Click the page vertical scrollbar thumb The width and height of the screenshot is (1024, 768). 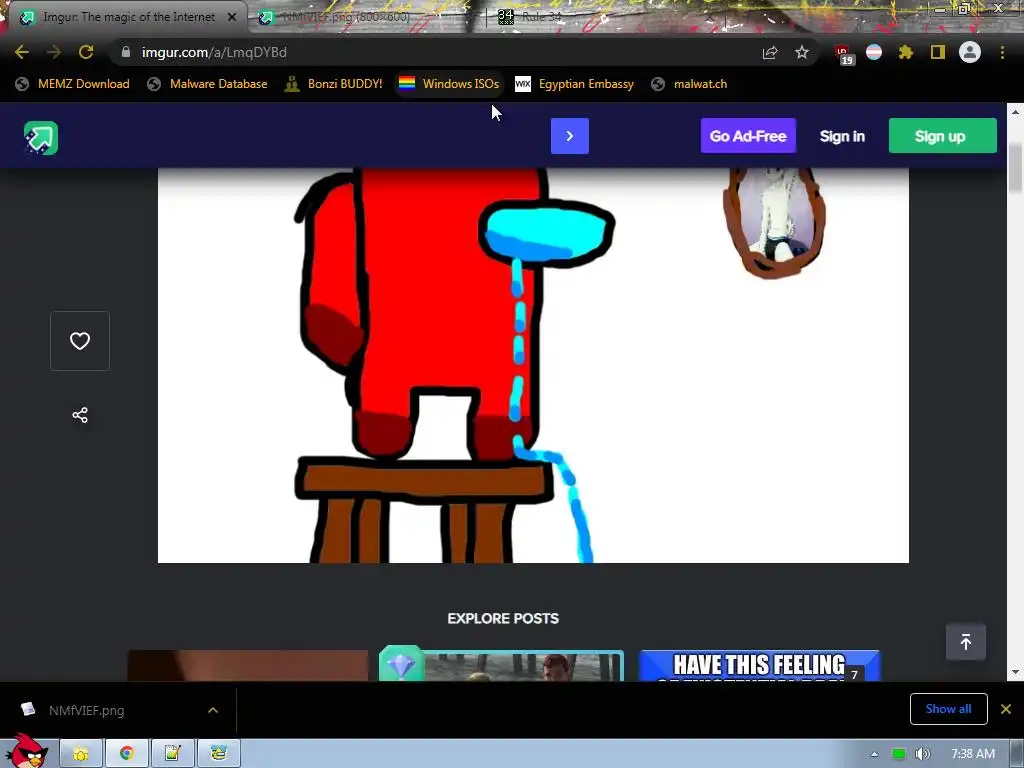click(x=1015, y=168)
